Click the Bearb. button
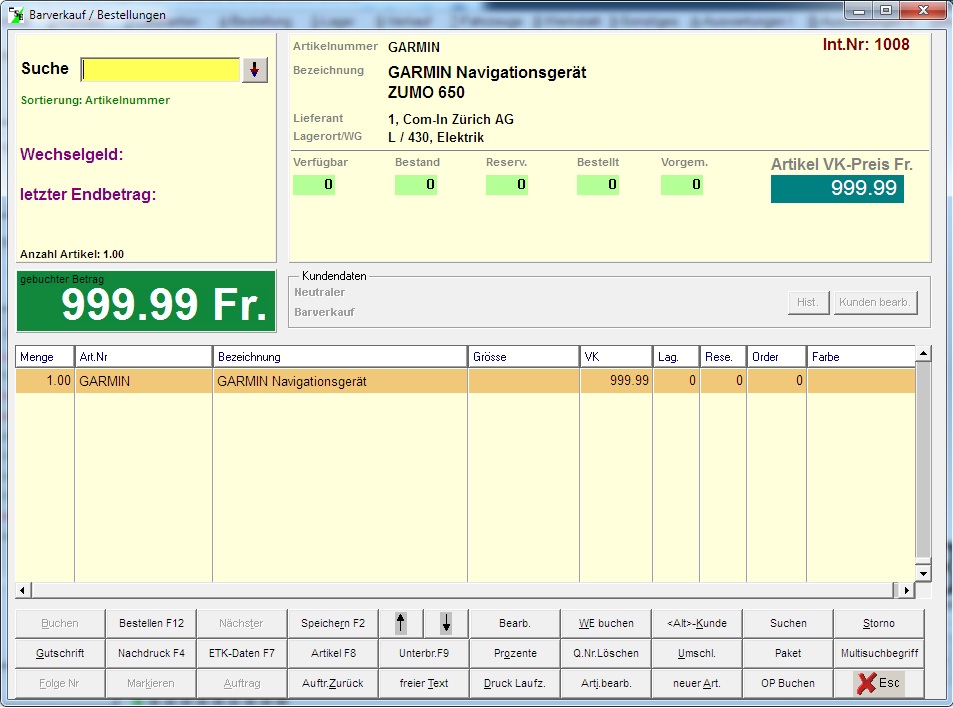This screenshot has width=953, height=708. tap(515, 623)
